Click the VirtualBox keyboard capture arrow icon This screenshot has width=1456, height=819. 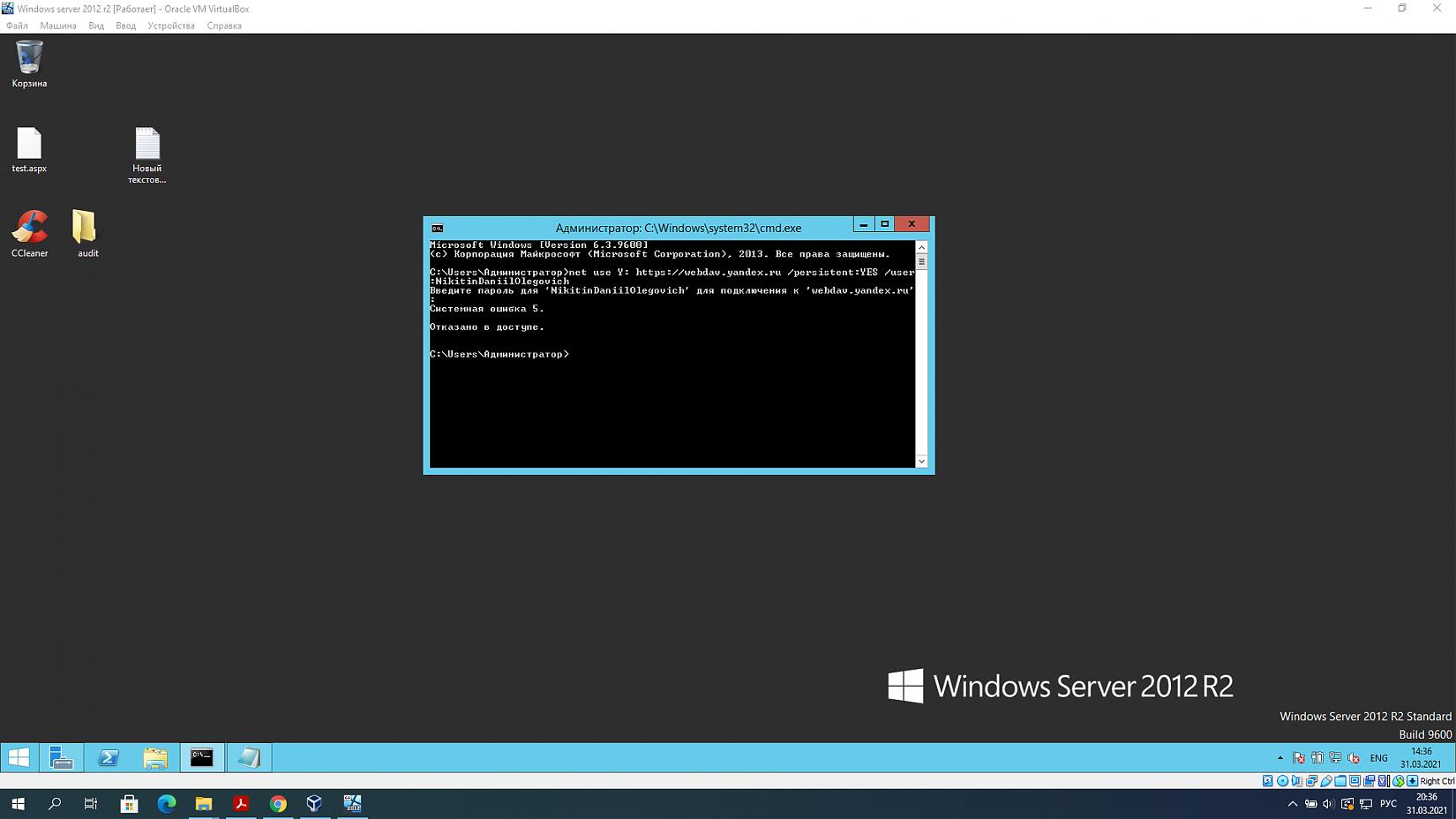[1413, 781]
